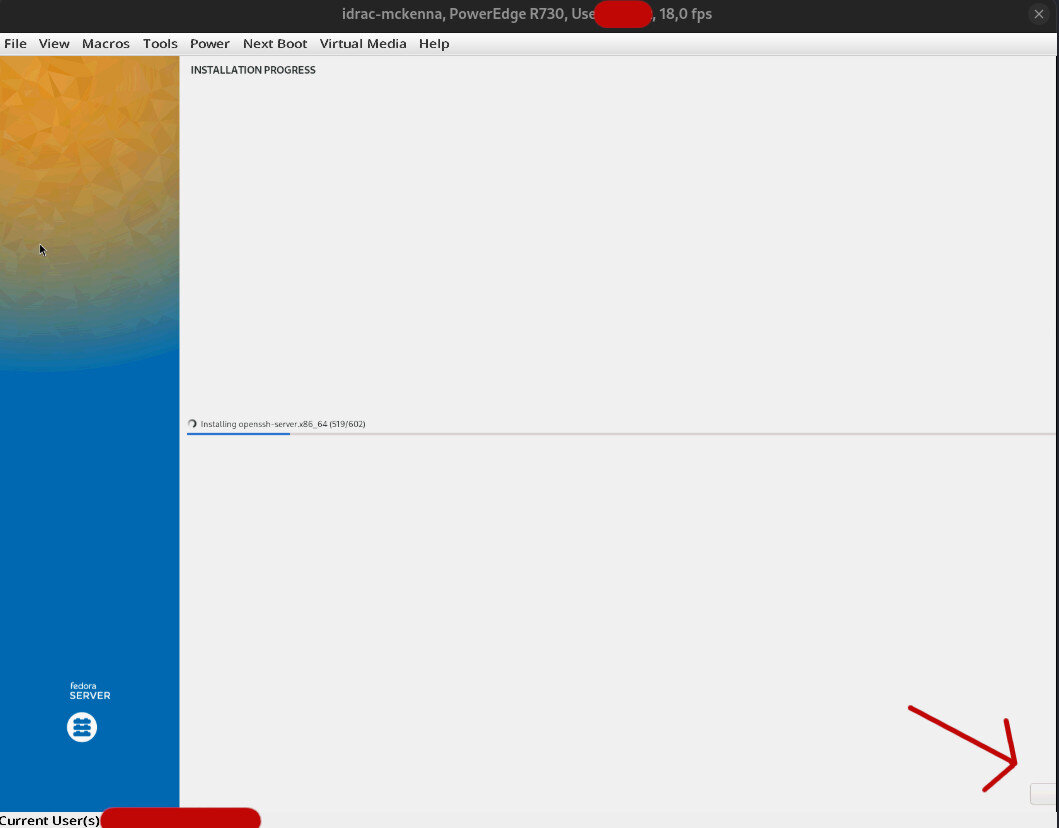The width and height of the screenshot is (1059, 828).
Task: Click the cut-off button at bottom right
Action: tap(1043, 794)
